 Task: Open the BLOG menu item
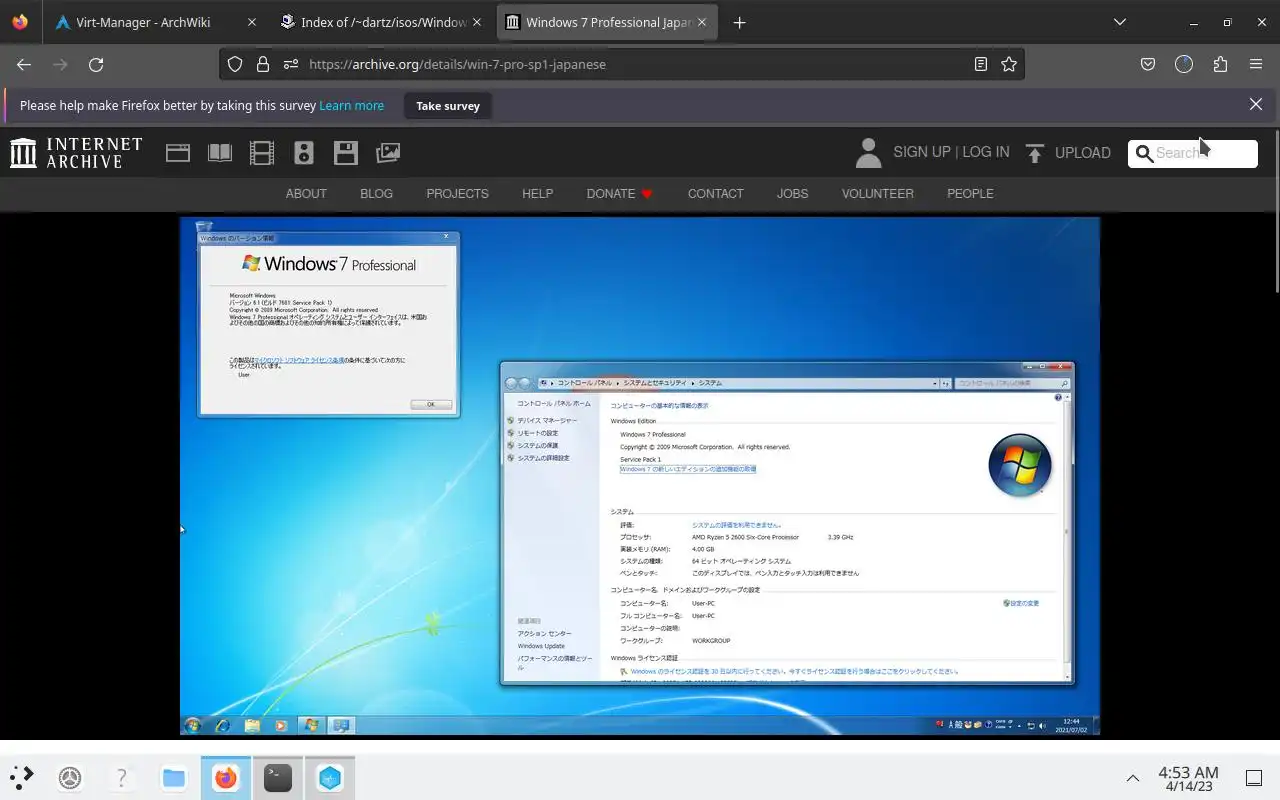point(376,193)
